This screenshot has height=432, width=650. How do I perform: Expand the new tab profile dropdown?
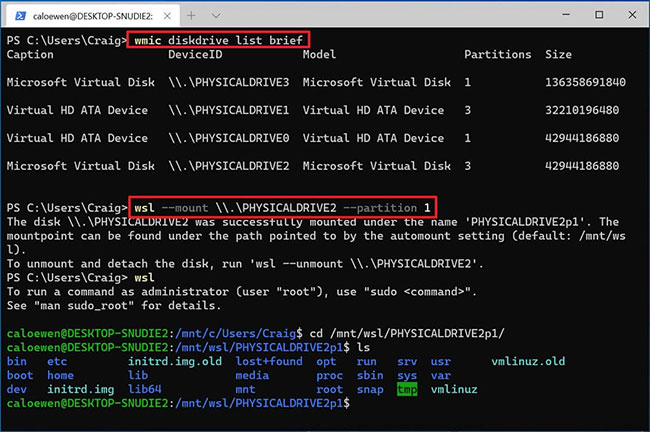click(x=216, y=16)
